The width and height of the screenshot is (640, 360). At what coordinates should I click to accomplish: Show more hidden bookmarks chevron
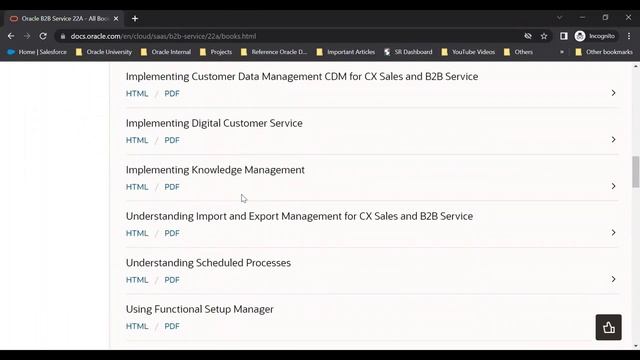[562, 52]
